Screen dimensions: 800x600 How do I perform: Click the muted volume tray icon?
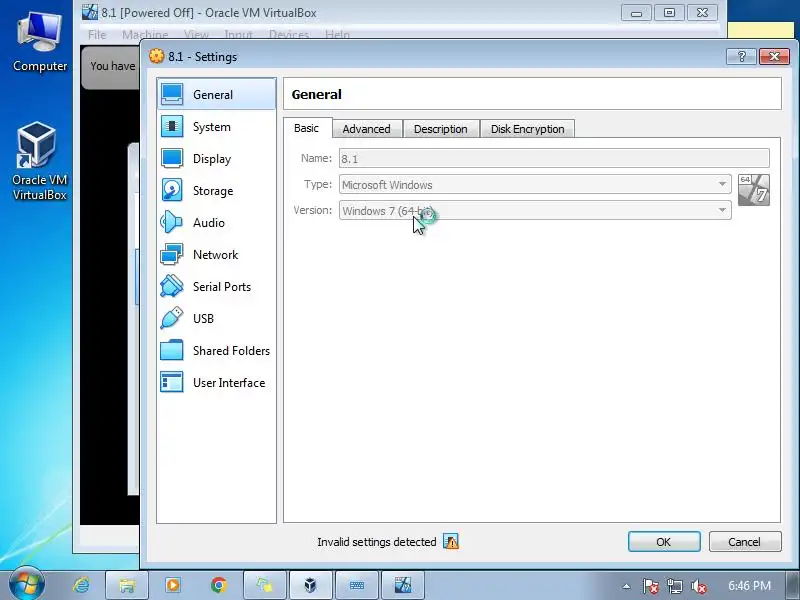click(698, 586)
